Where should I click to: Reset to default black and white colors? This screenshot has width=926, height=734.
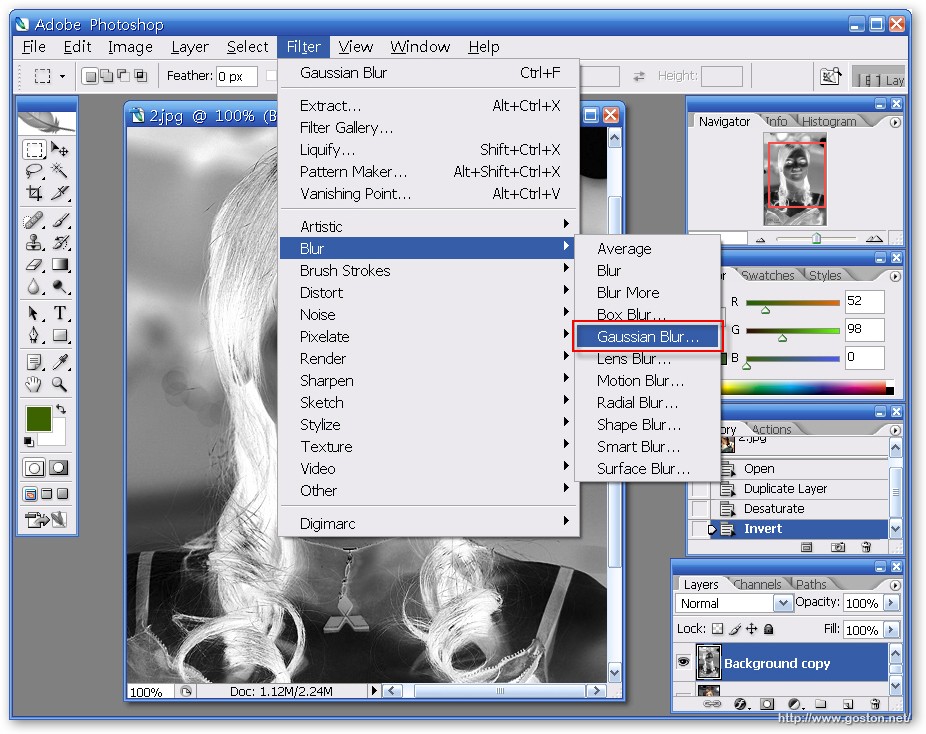28,441
